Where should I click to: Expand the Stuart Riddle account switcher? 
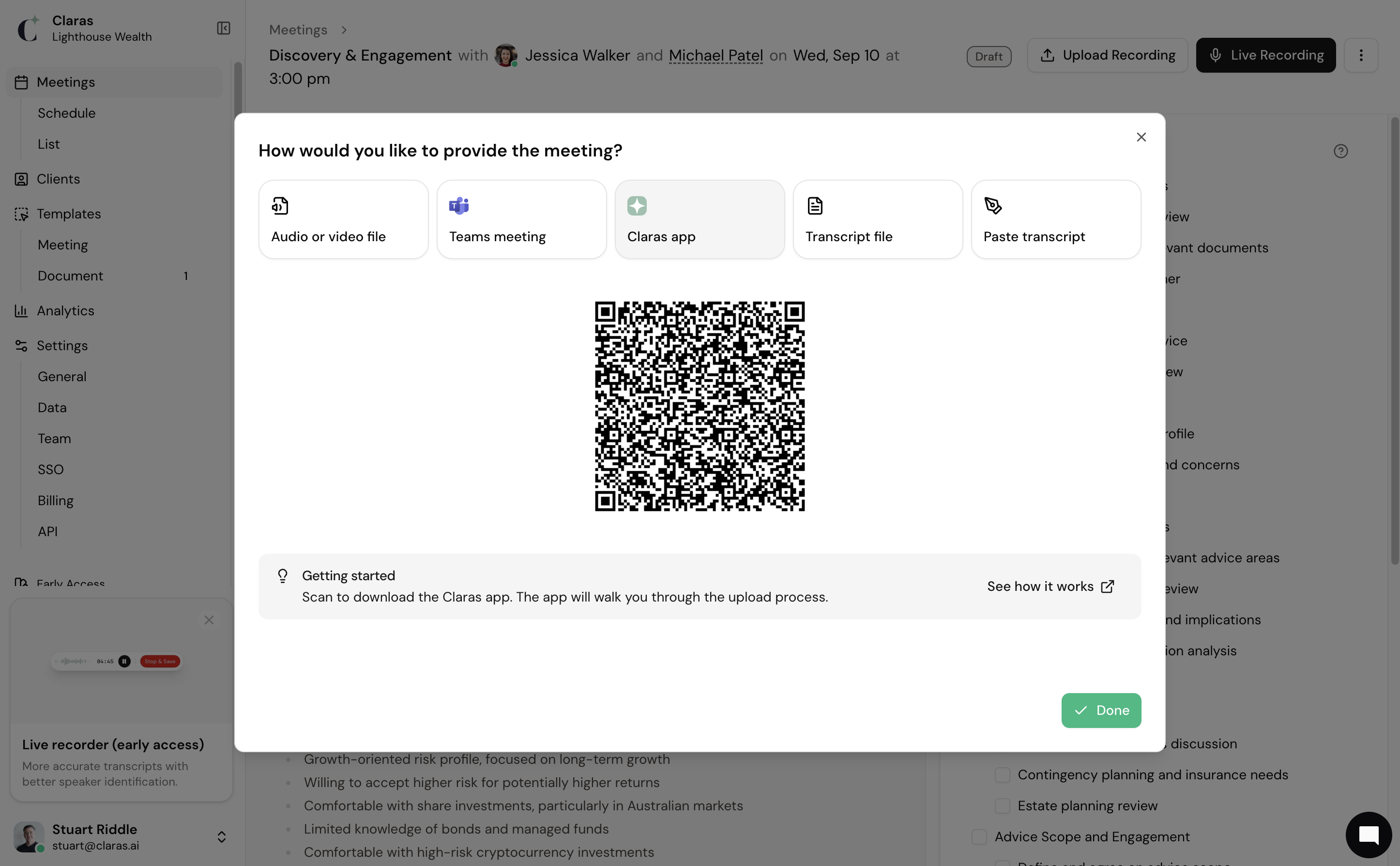(x=222, y=837)
